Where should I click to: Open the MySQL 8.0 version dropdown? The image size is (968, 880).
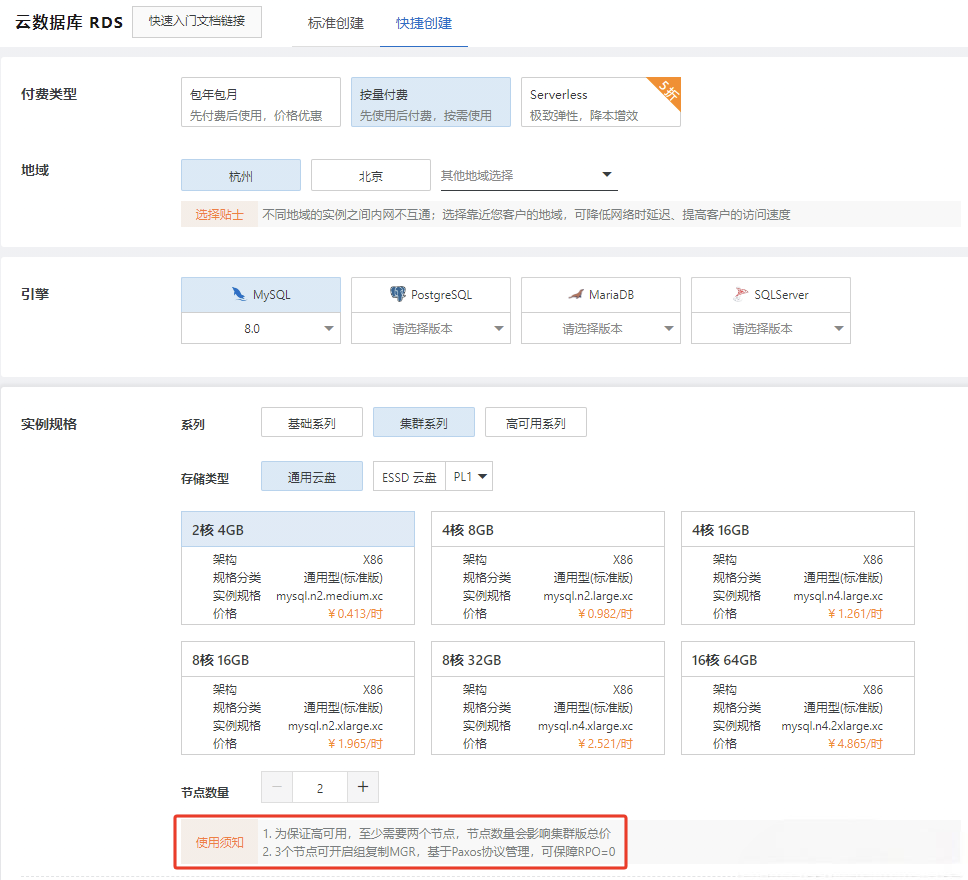click(261, 328)
